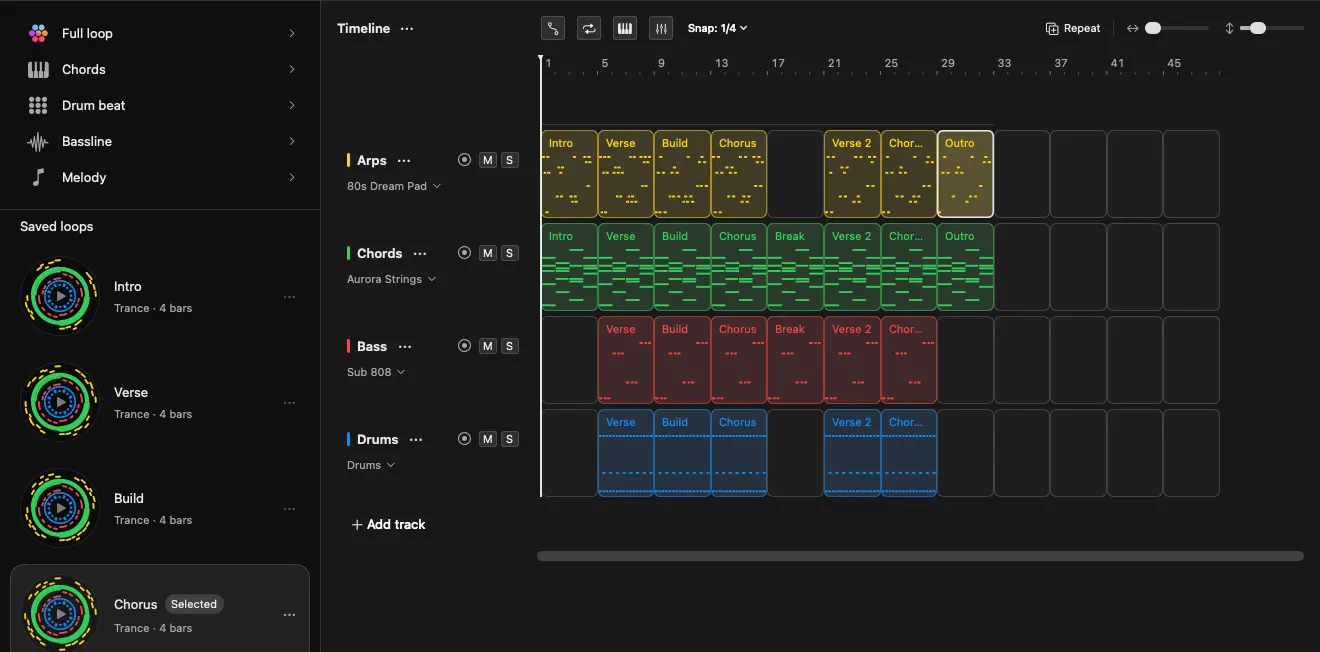Image resolution: width=1320 pixels, height=652 pixels.
Task: Click the Full loop colorful dots icon
Action: (38, 33)
